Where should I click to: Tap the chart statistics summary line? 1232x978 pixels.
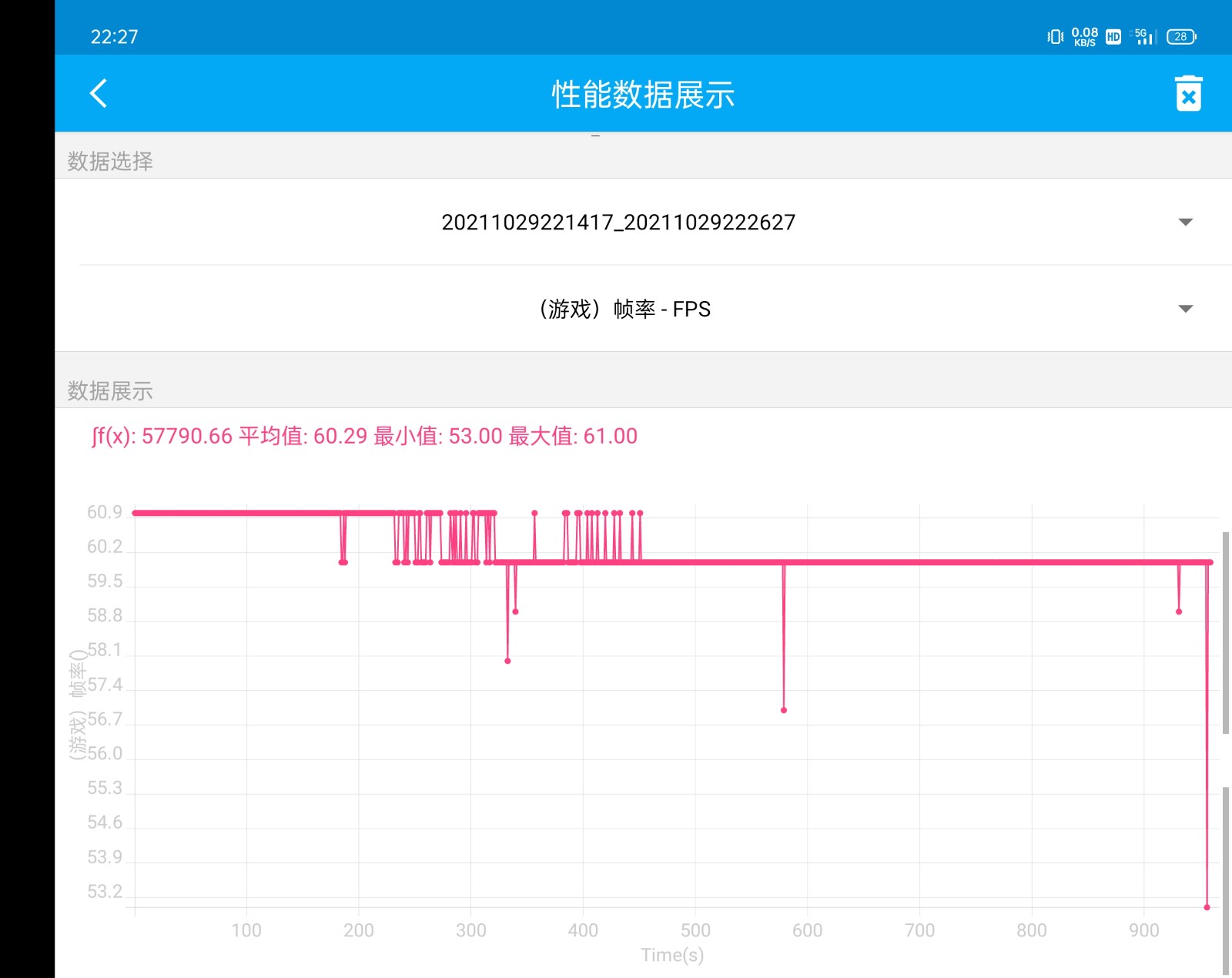364,437
